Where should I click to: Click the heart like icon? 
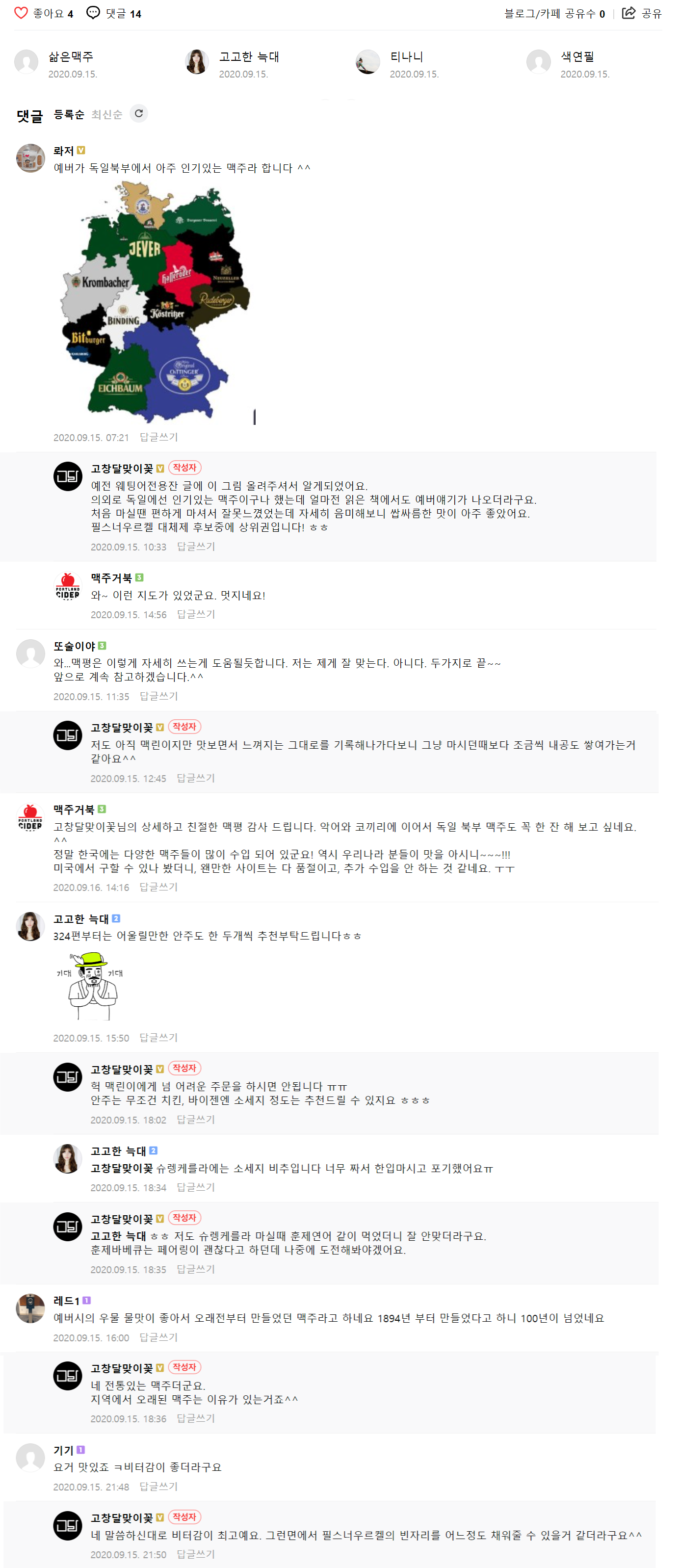(21, 13)
